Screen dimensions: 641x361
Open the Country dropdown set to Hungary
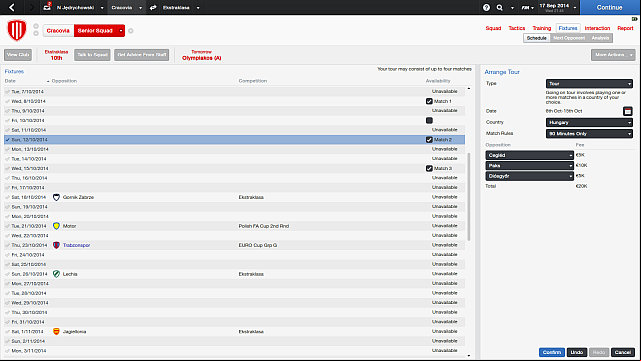pos(589,122)
